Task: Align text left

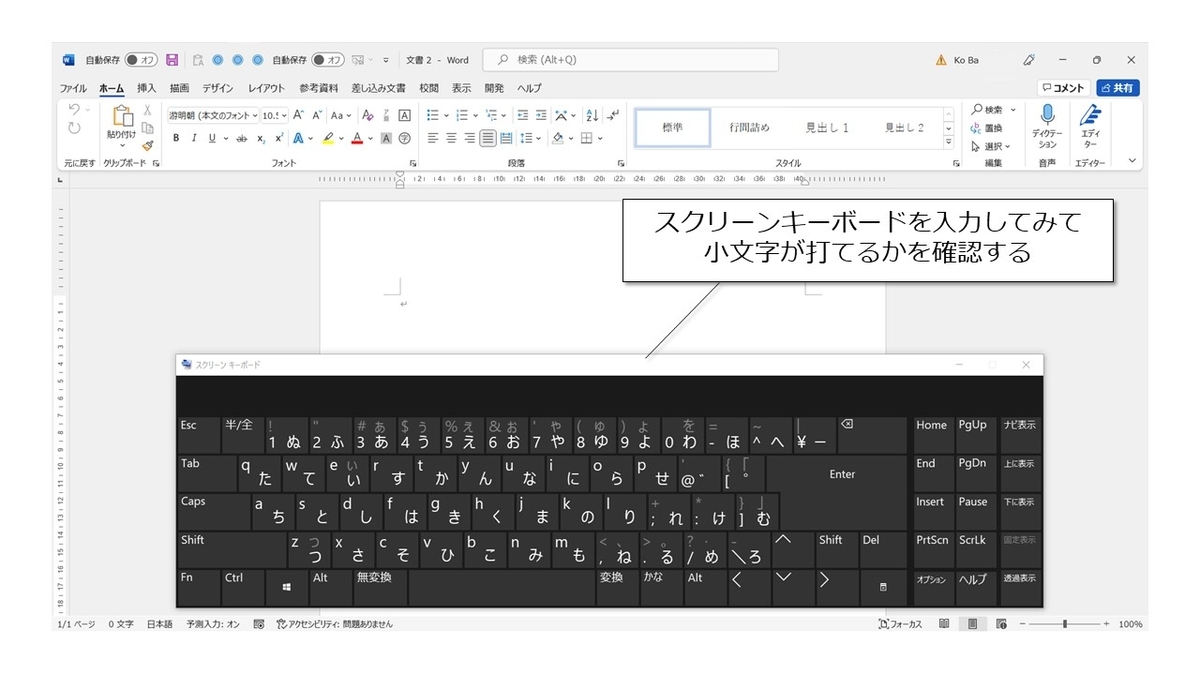Action: pos(433,138)
